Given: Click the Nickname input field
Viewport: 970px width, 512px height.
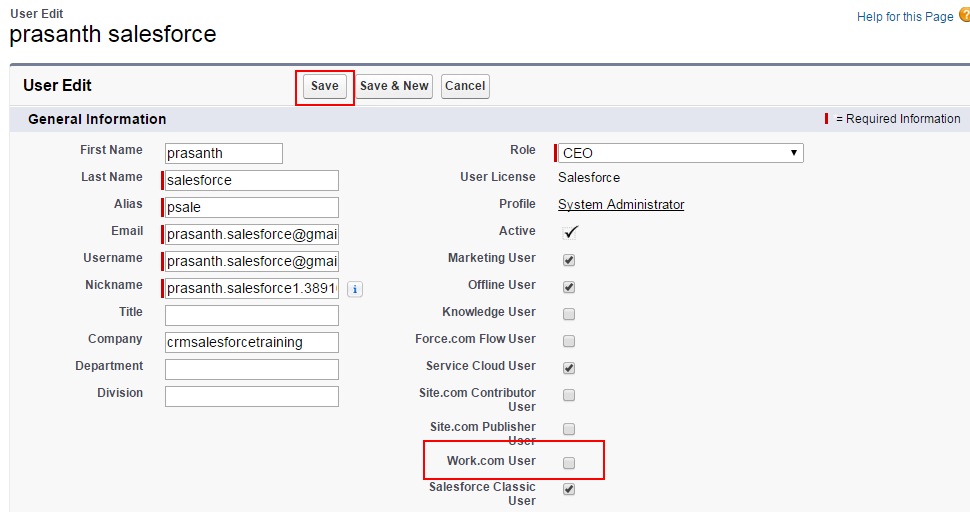Looking at the screenshot, I should pos(252,288).
